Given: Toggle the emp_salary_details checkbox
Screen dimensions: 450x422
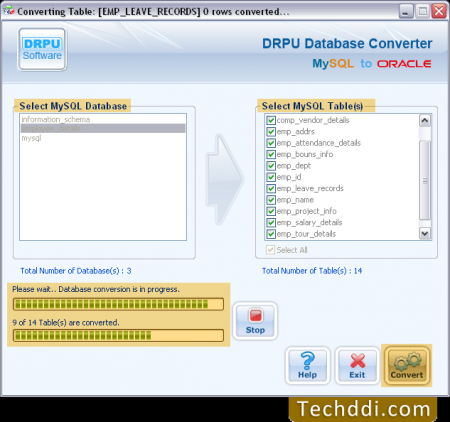Looking at the screenshot, I should point(271,222).
